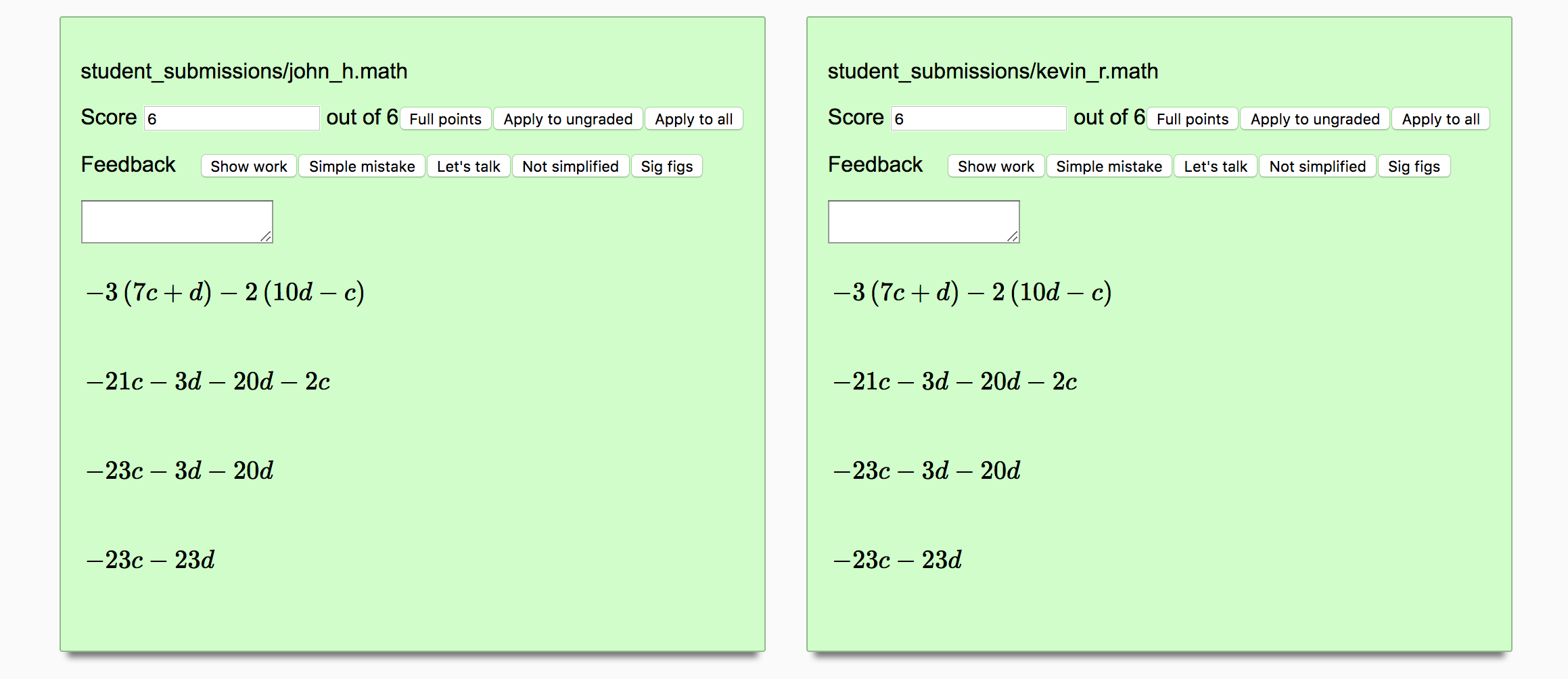
Task: Click john_h feedback text area
Action: point(177,222)
